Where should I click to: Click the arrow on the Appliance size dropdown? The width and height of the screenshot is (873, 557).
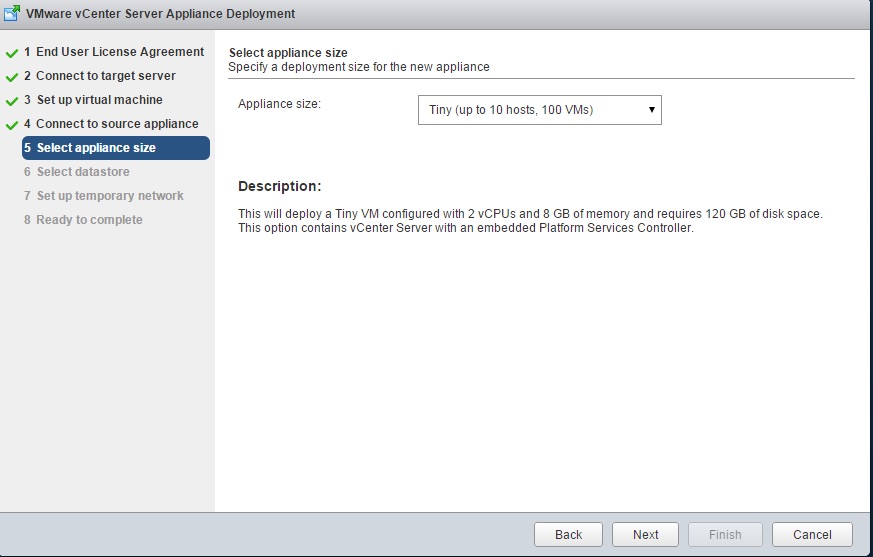coord(651,110)
